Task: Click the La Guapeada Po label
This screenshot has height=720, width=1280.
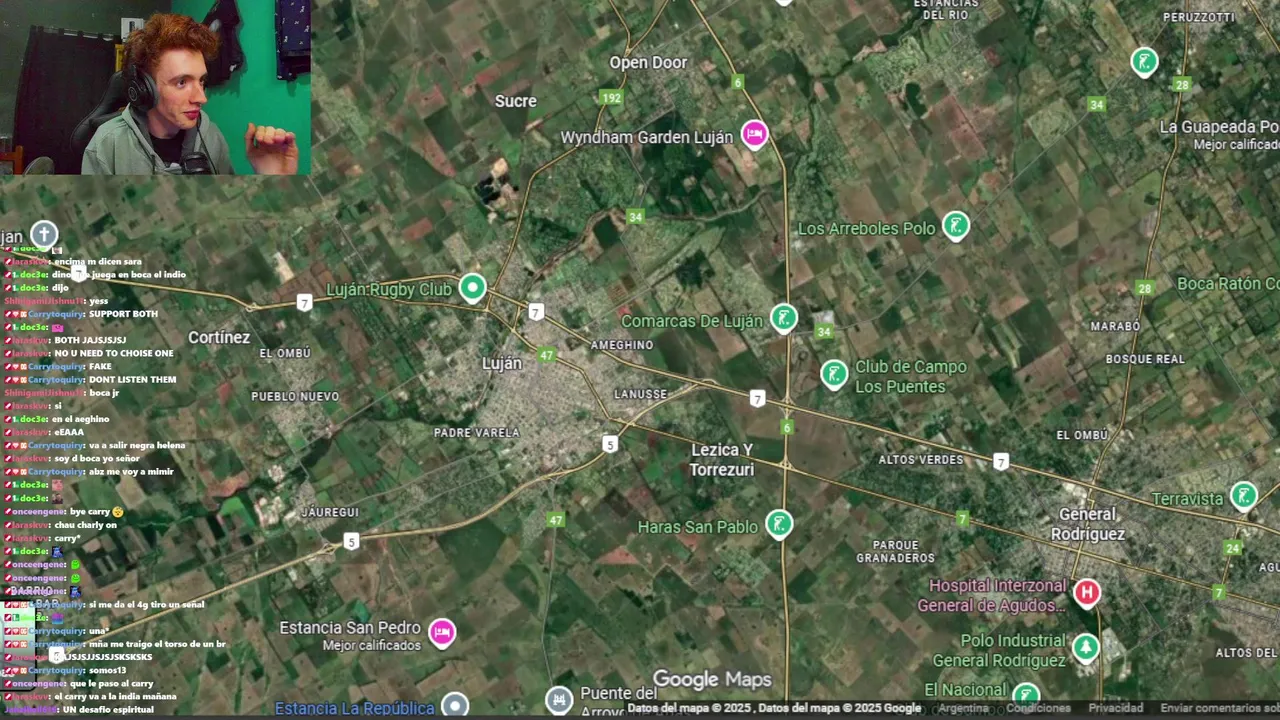Action: 1219,127
